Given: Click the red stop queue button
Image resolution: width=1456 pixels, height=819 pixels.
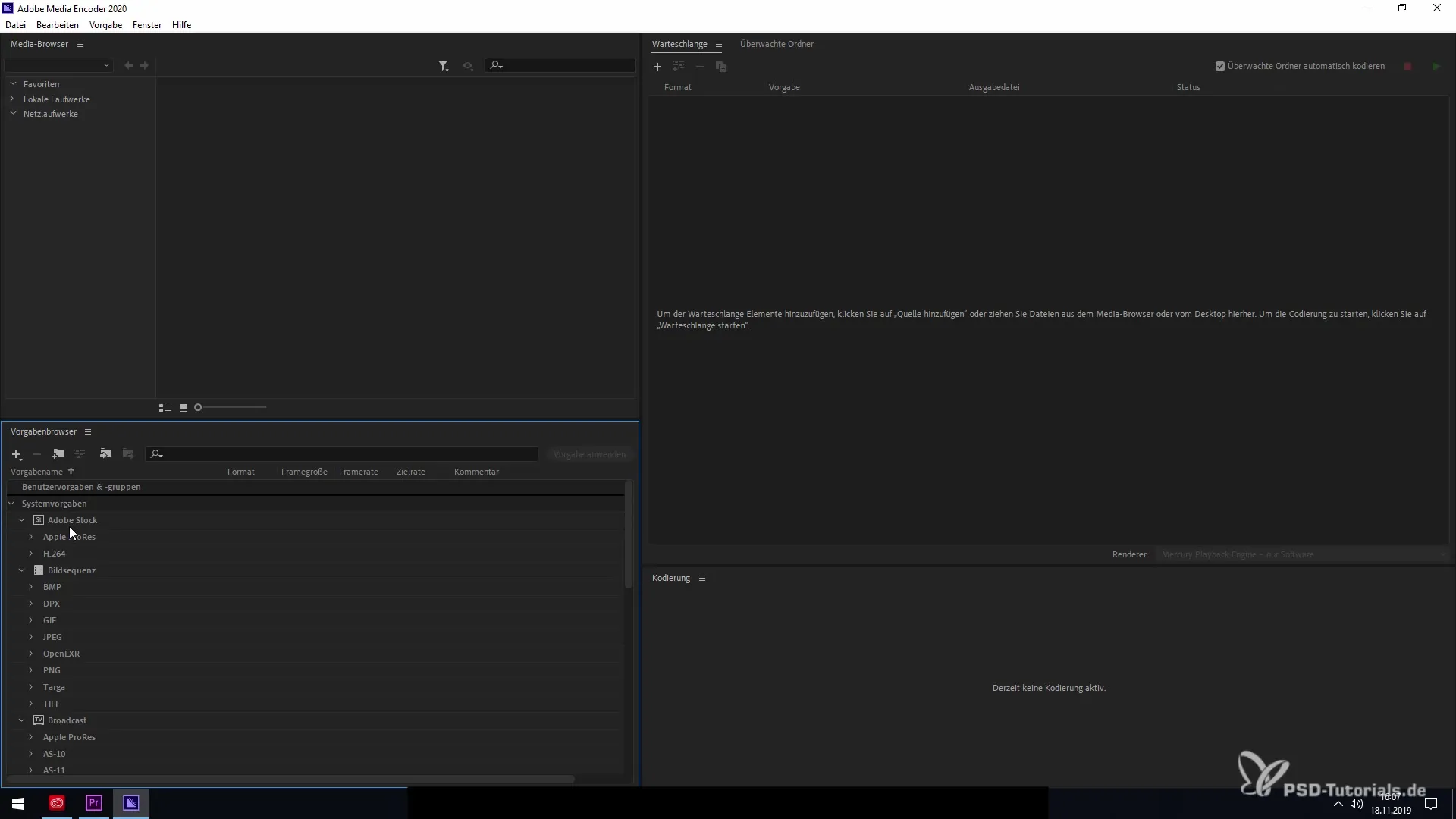Looking at the screenshot, I should [1408, 67].
